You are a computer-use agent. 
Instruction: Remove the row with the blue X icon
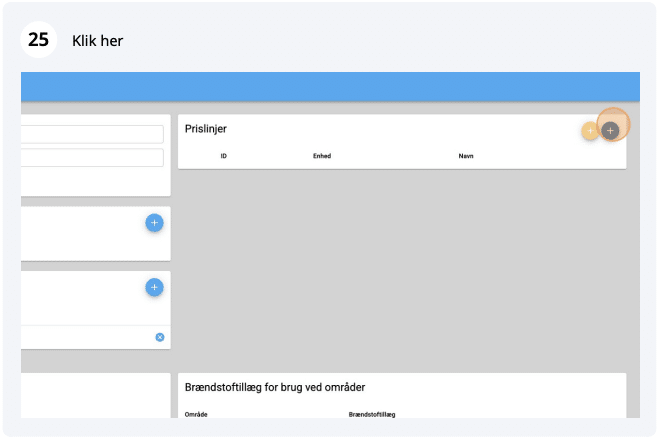(x=159, y=337)
